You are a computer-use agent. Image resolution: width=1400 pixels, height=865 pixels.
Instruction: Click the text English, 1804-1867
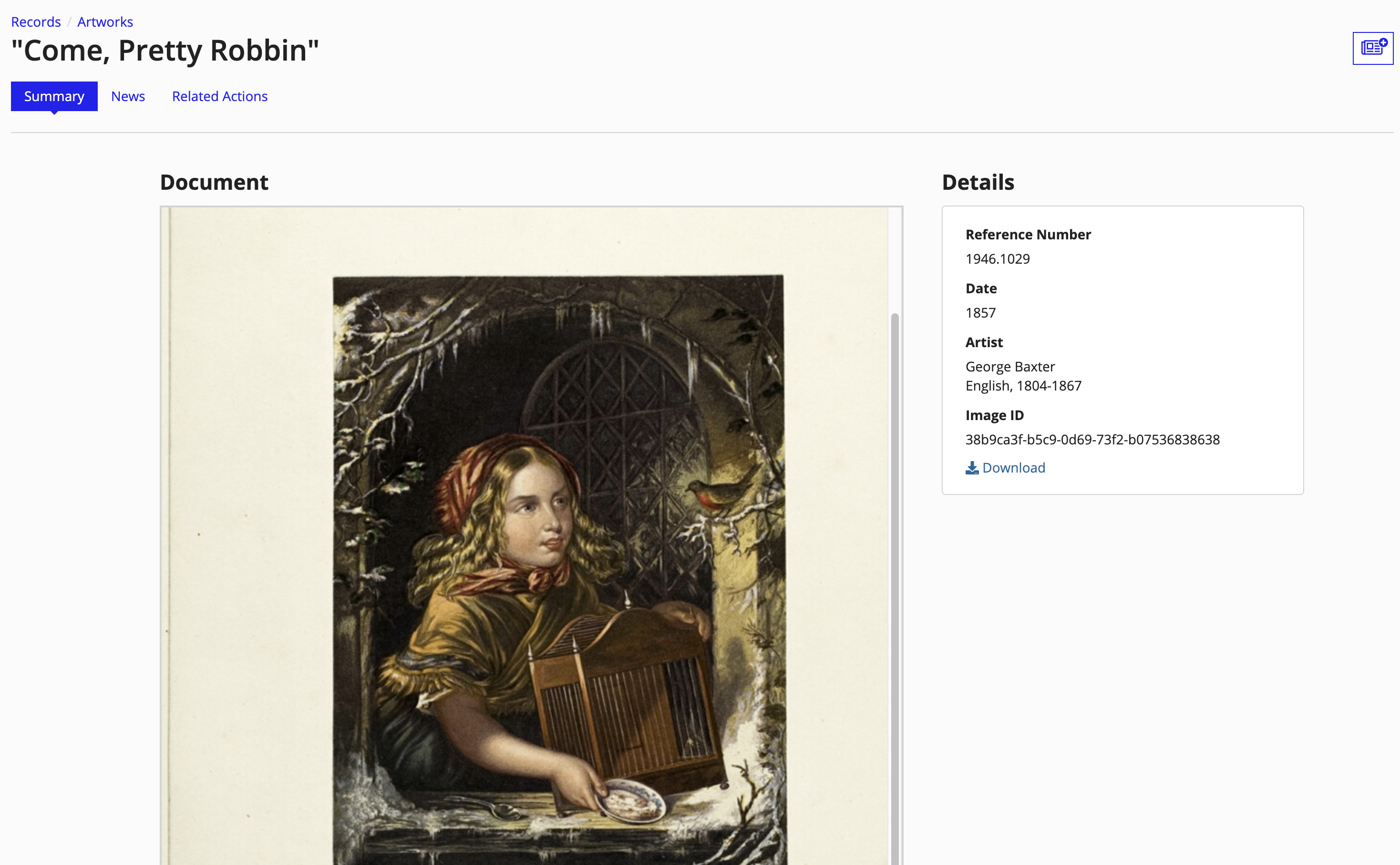coord(1023,386)
